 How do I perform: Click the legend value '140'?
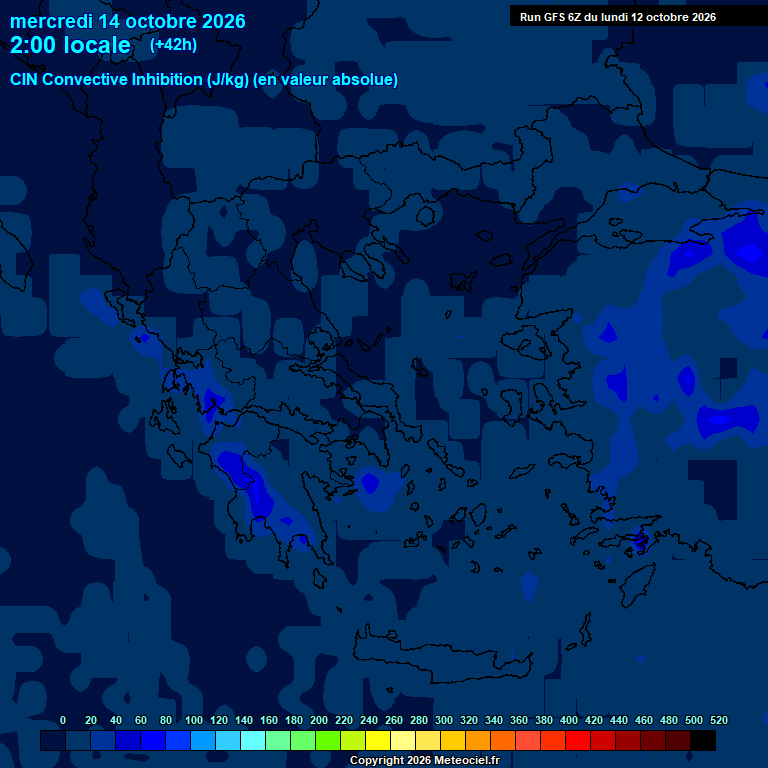tap(244, 720)
